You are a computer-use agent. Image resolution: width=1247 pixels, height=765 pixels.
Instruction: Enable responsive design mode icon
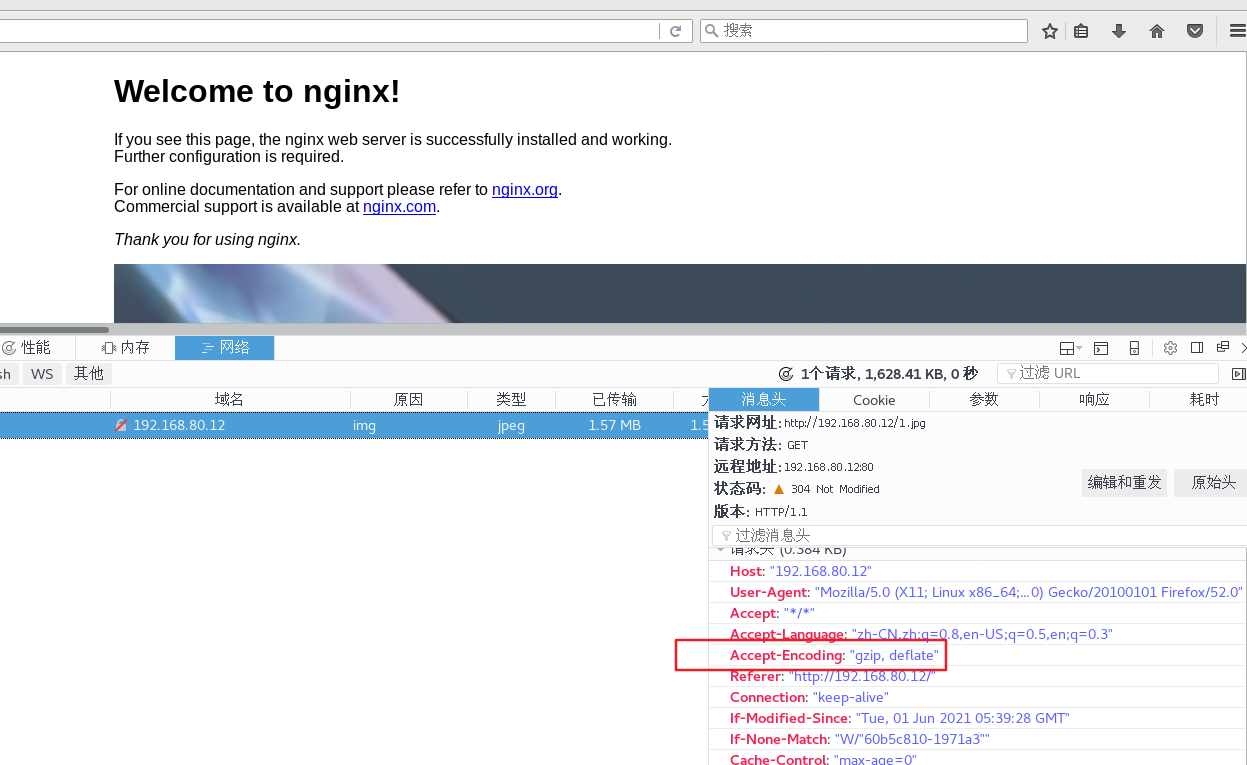click(x=1134, y=348)
